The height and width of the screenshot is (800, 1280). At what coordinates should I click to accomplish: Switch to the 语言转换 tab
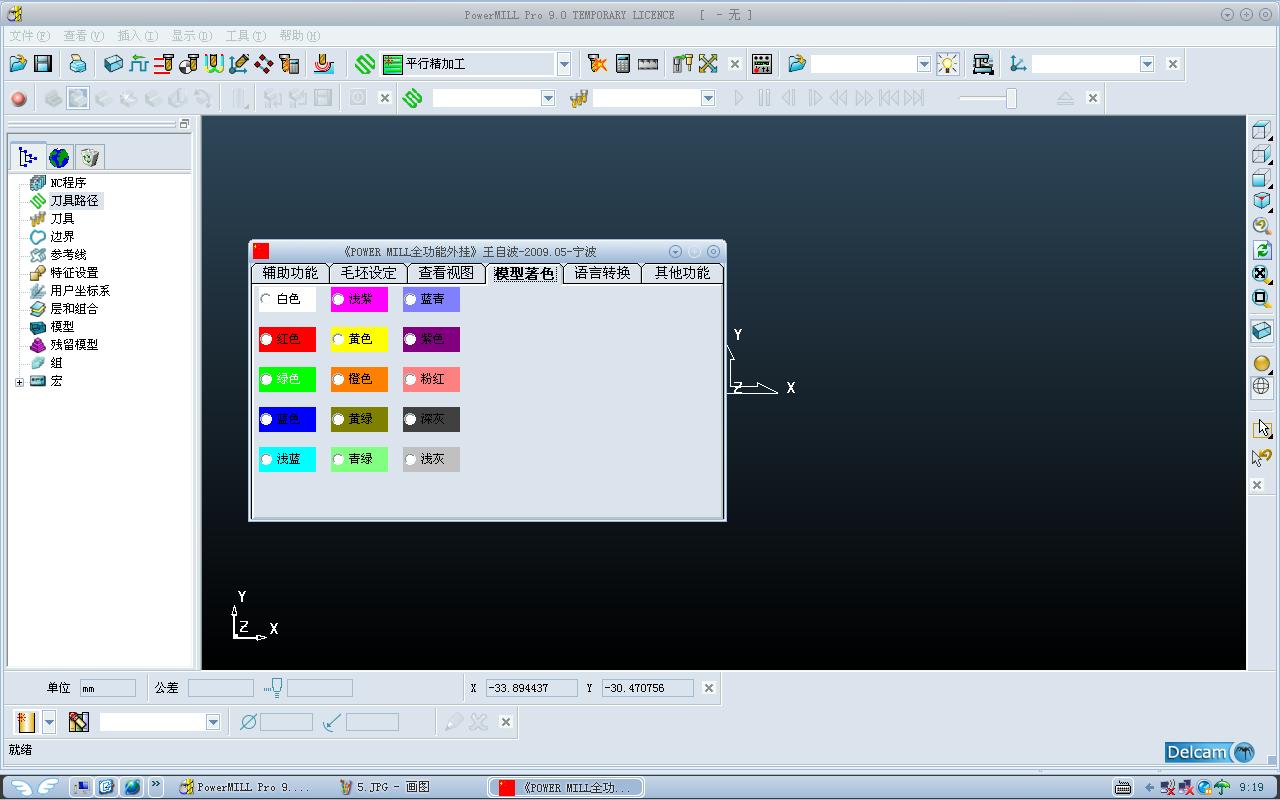click(x=602, y=273)
